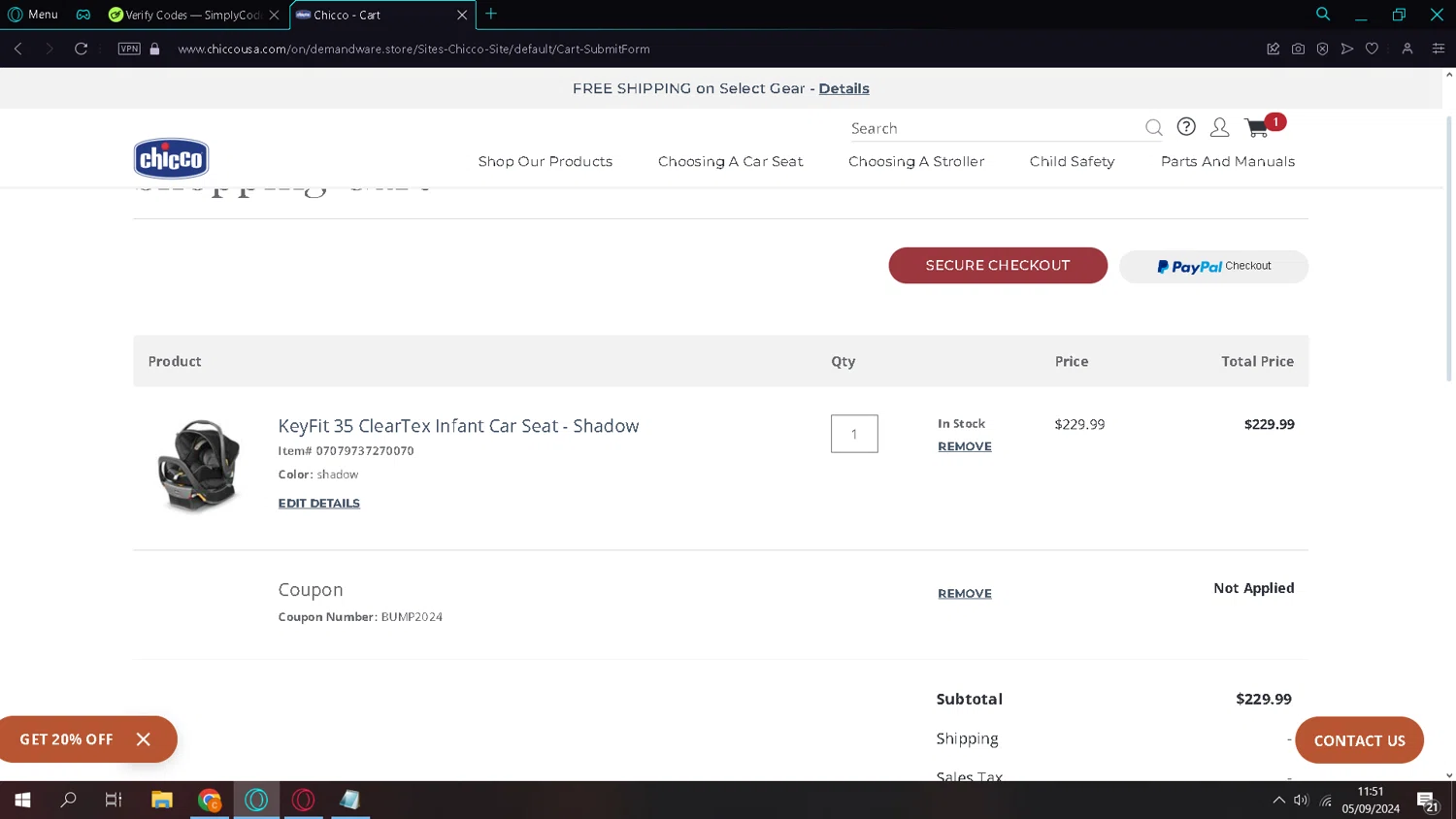Viewport: 1456px width, 819px height.
Task: Click the site Search field
Action: 995,128
